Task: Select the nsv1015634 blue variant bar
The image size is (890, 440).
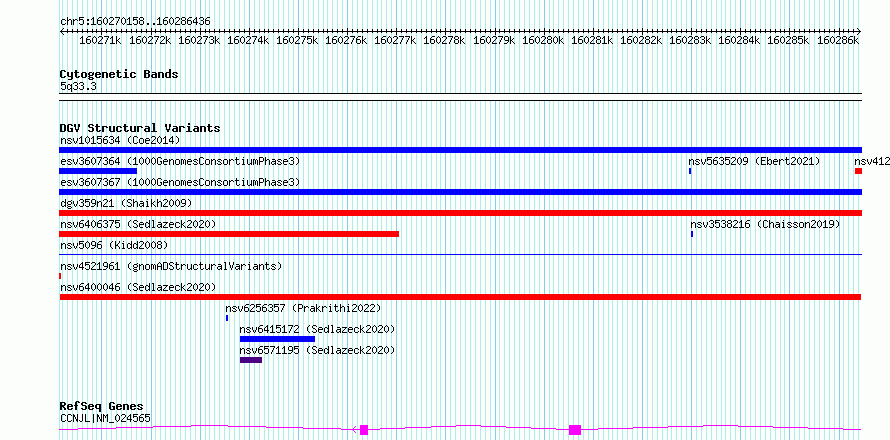Action: click(x=460, y=150)
